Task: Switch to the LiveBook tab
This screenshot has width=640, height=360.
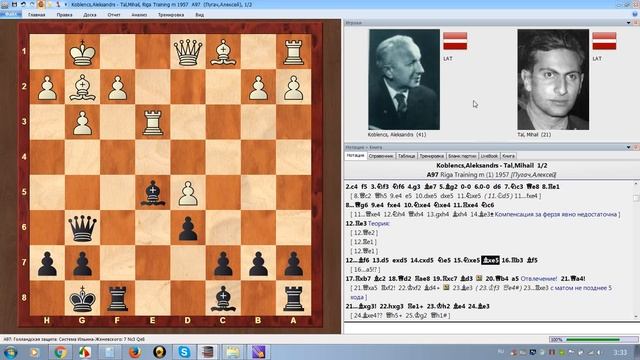Action: tap(489, 156)
